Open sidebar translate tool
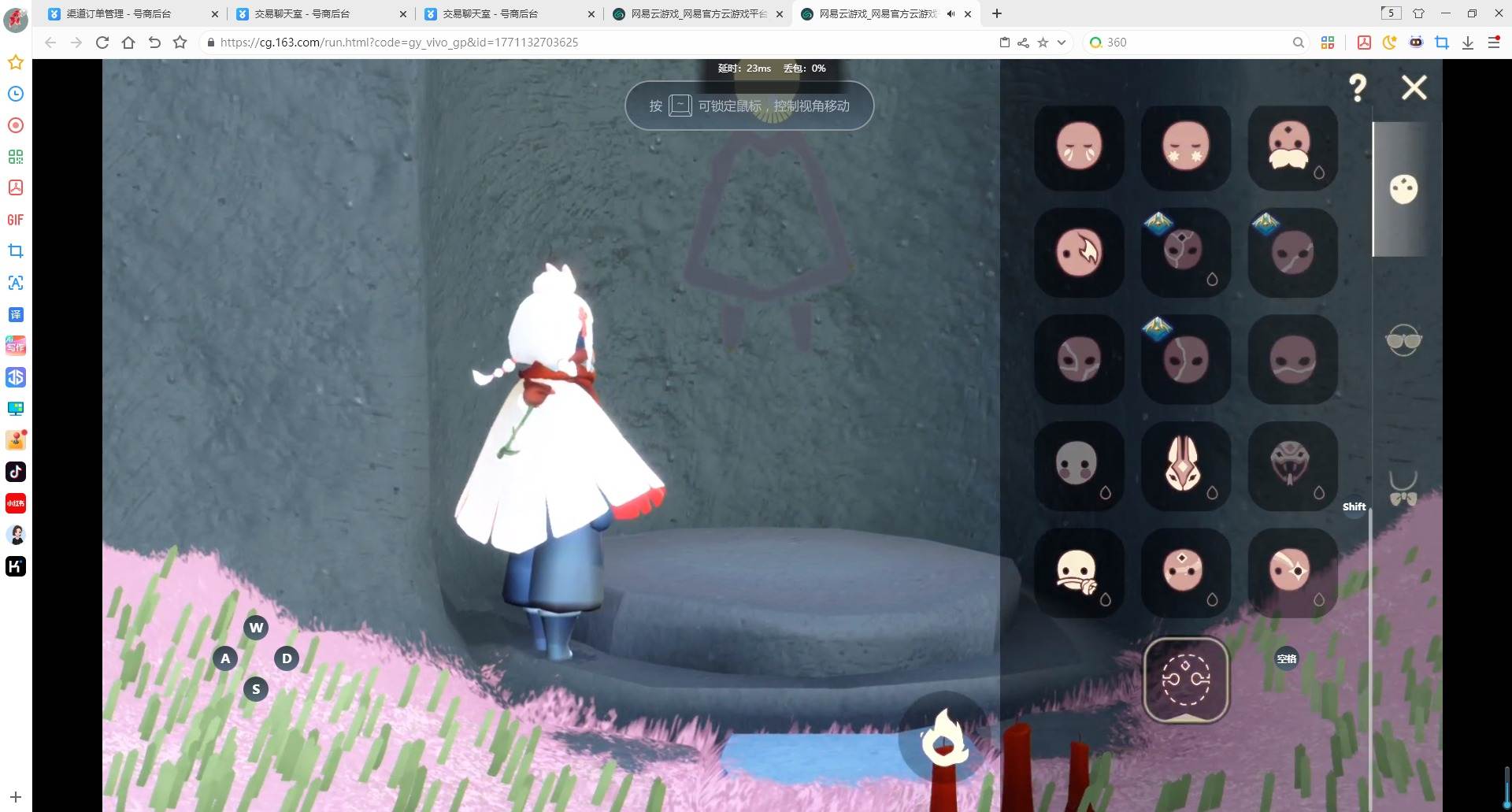The height and width of the screenshot is (812, 1512). tap(16, 314)
